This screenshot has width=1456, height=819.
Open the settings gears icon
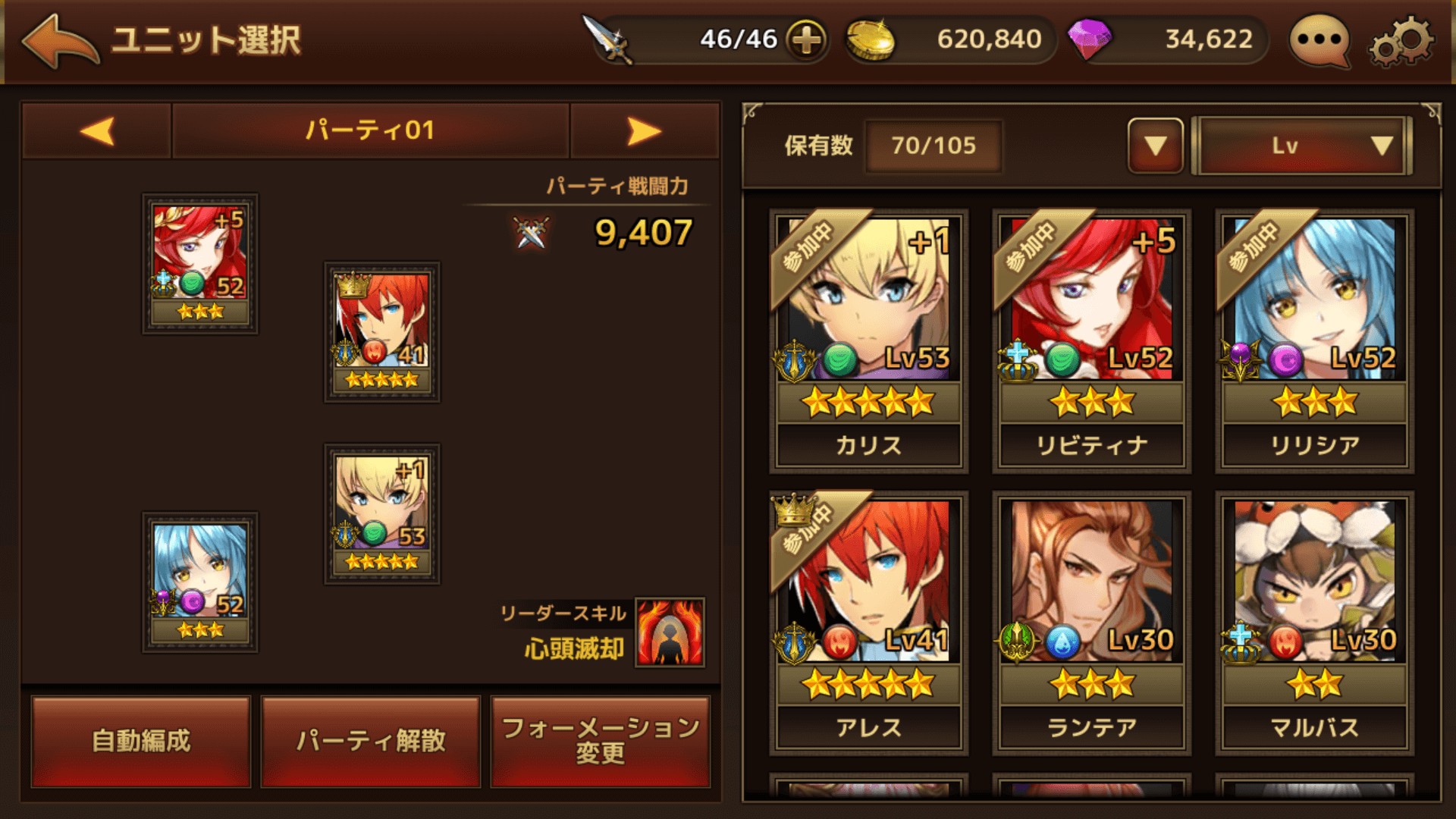1401,40
